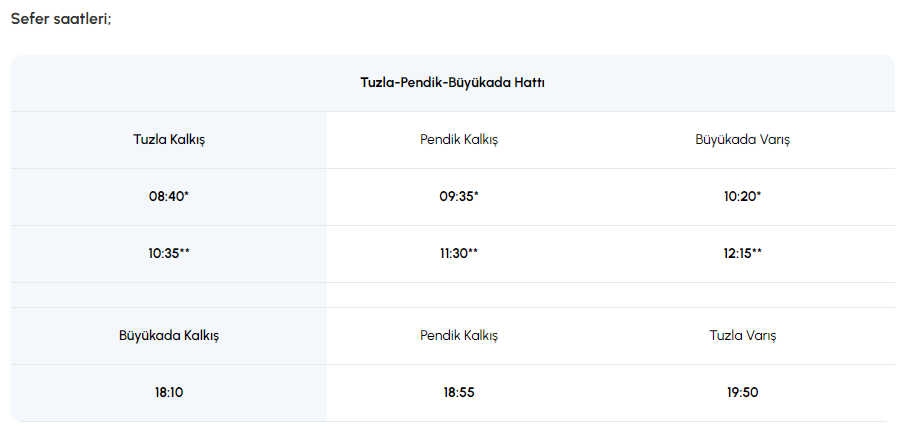Click the Büyükada Kalkış return header
910x448 pixels.
169,336
